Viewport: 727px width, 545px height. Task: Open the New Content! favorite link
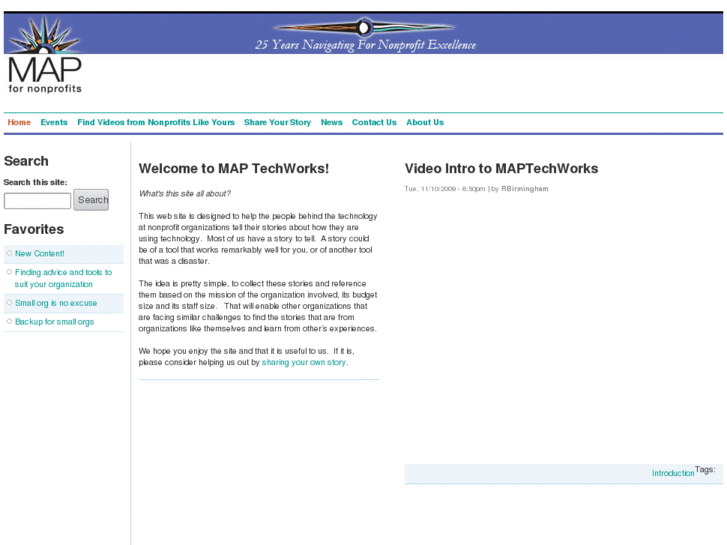39,254
